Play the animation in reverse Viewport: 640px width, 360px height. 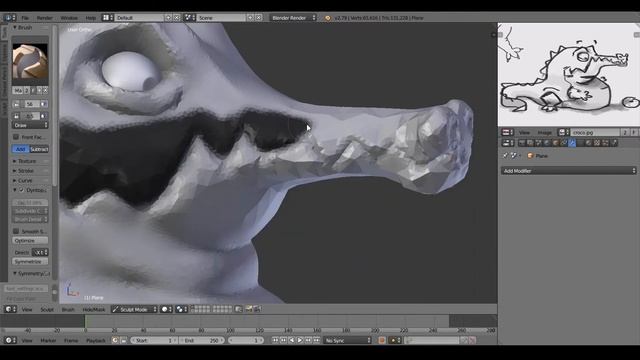pyautogui.click(x=292, y=340)
